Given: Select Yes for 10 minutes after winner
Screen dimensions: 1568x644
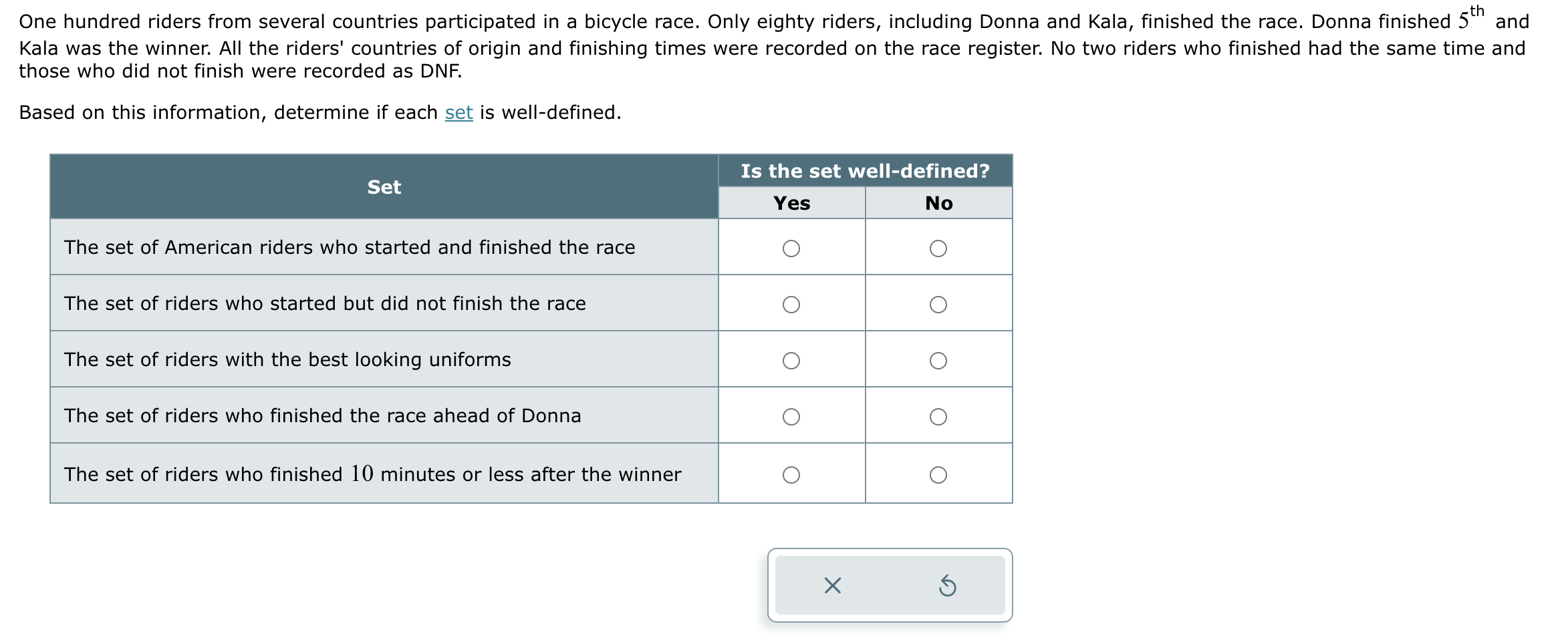Looking at the screenshot, I should tap(791, 475).
